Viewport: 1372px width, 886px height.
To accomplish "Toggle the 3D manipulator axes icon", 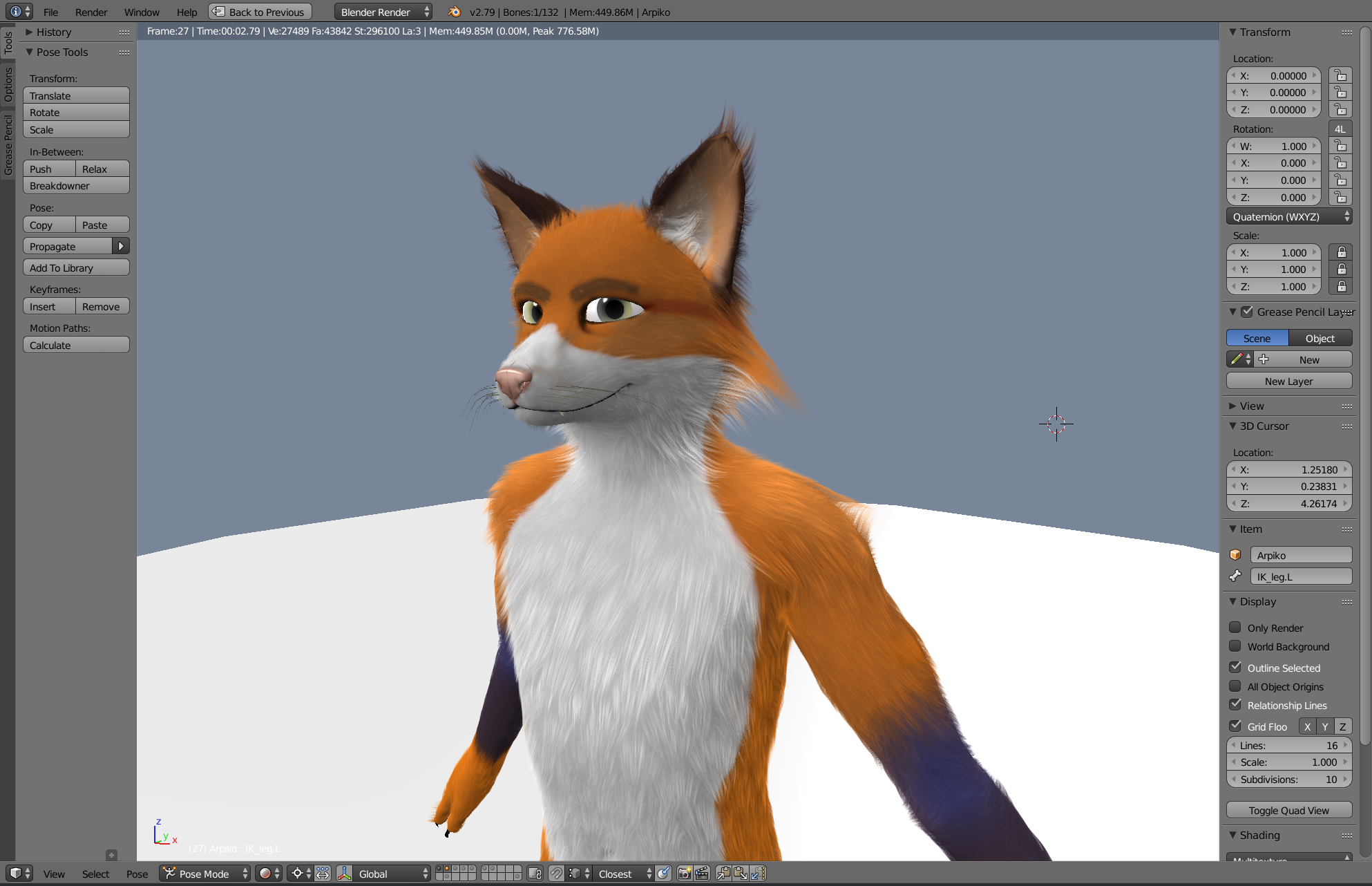I will pos(344,874).
